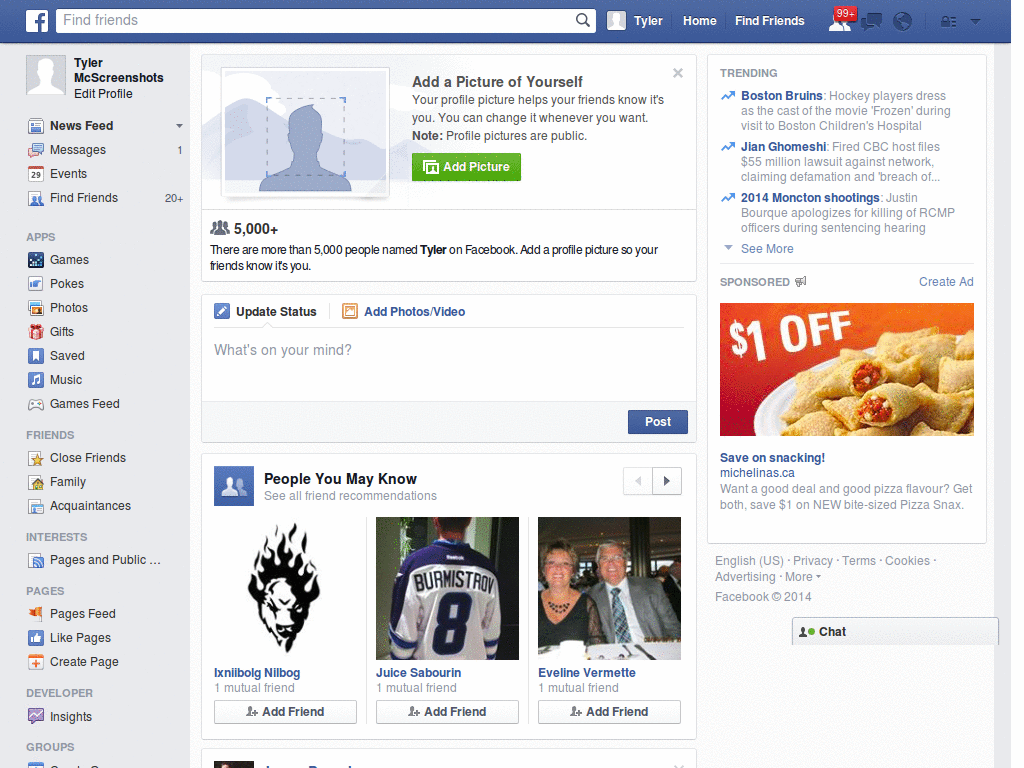Expand the account menu arrow

pos(976,22)
